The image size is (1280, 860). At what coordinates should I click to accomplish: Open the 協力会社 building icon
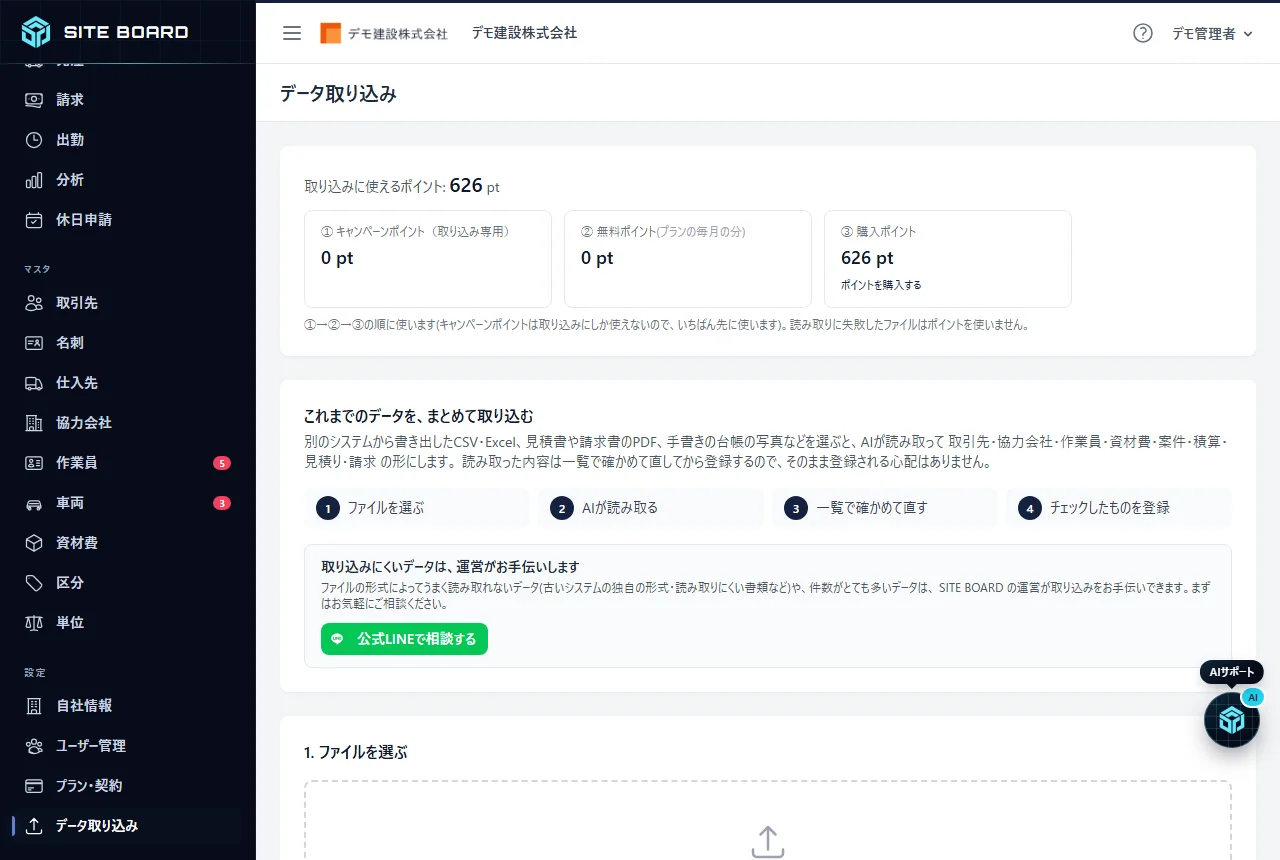(x=35, y=423)
